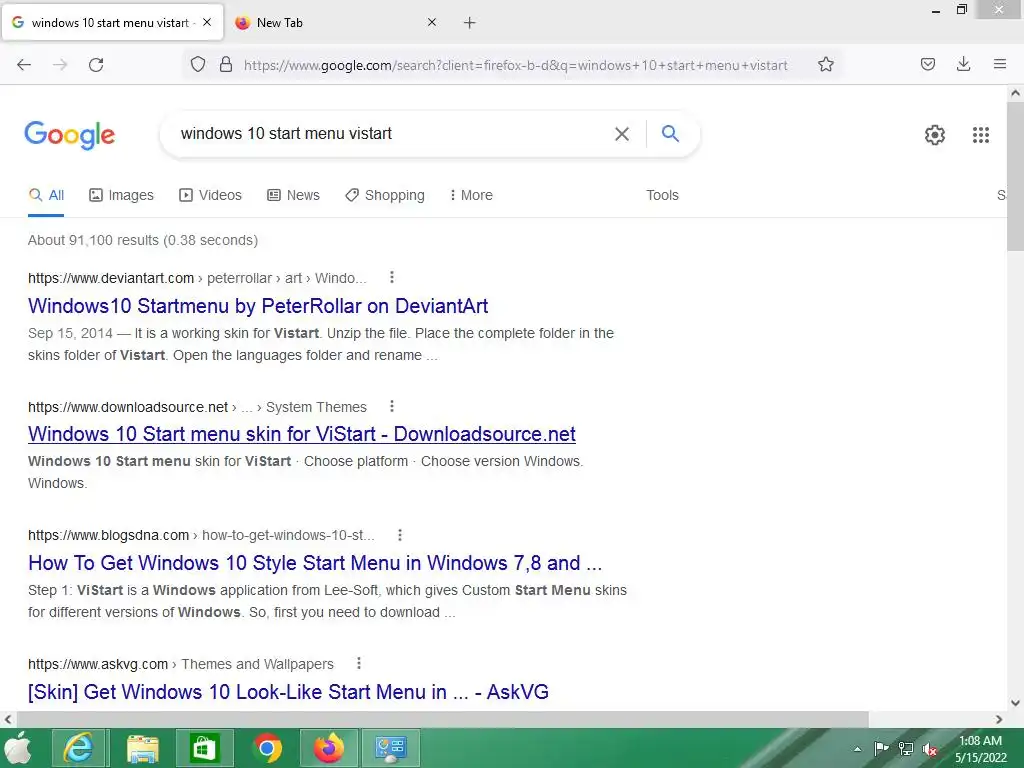Open Google settings gear
The height and width of the screenshot is (768, 1024).
pyautogui.click(x=935, y=135)
